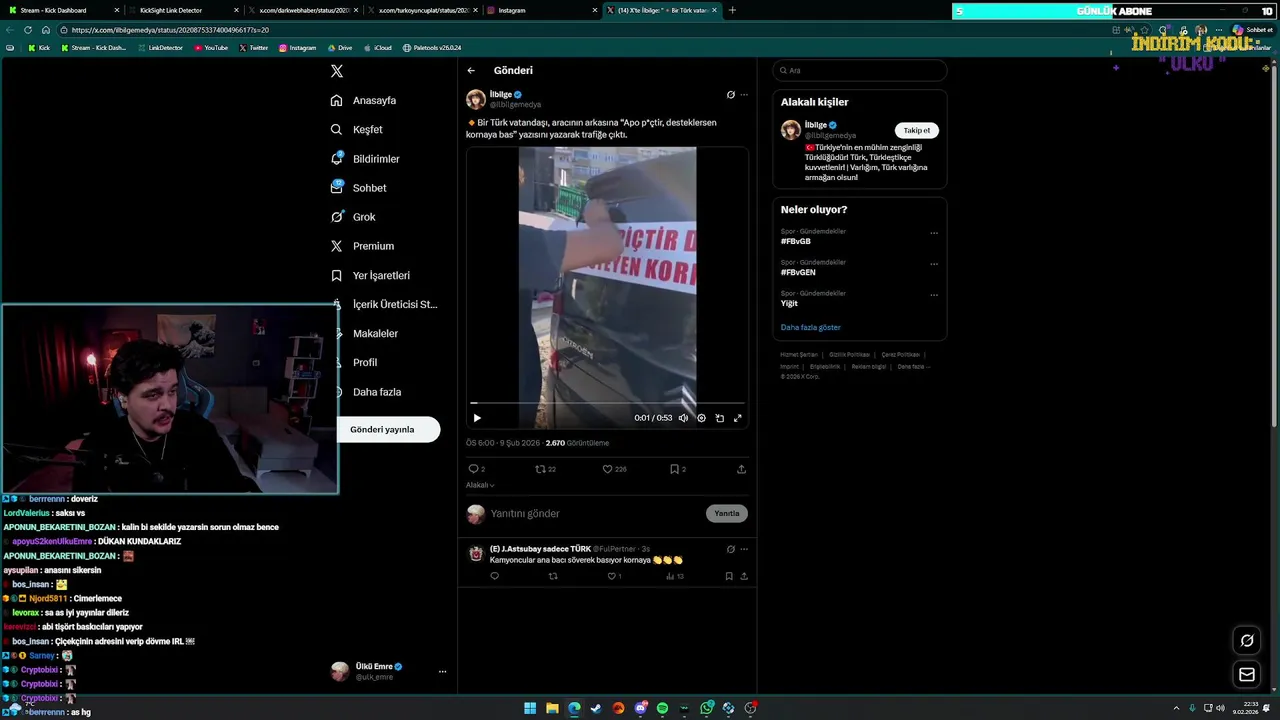The image size is (1280, 720).
Task: Repost the post showing 22 reposts
Action: 545,469
